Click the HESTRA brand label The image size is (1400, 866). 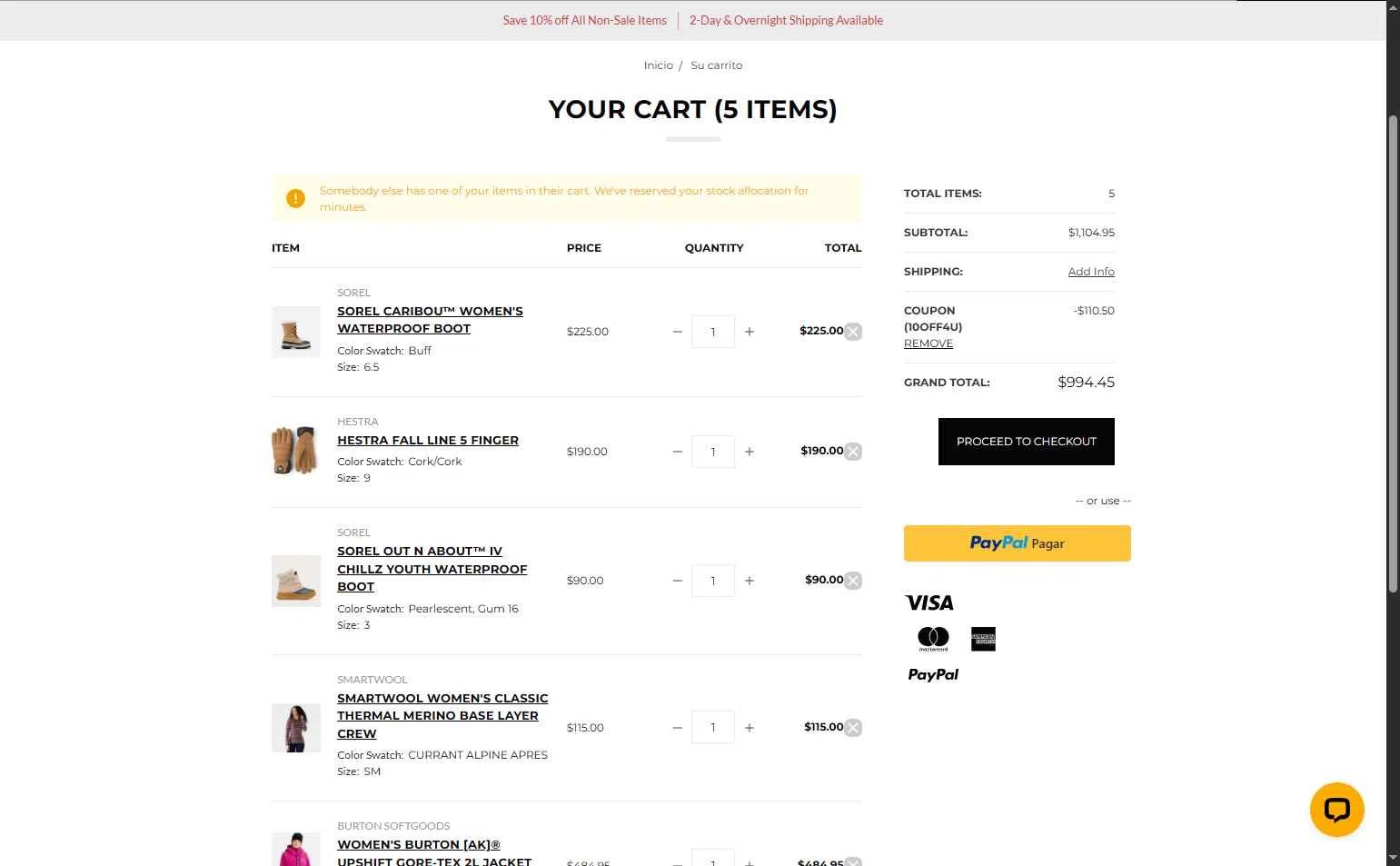click(358, 422)
